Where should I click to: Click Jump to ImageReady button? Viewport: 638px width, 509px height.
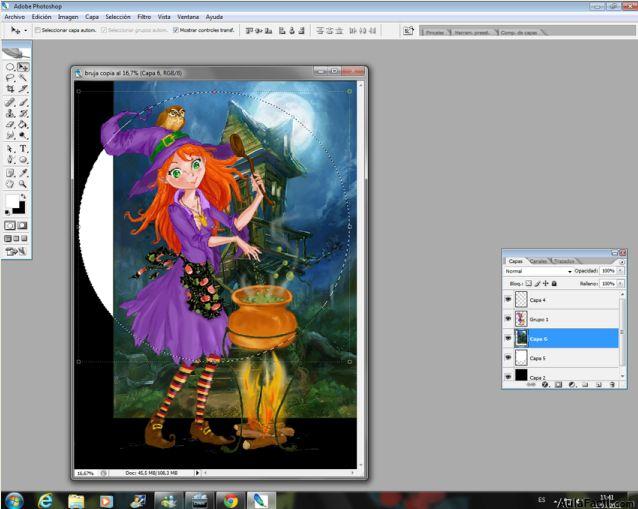pos(16,252)
